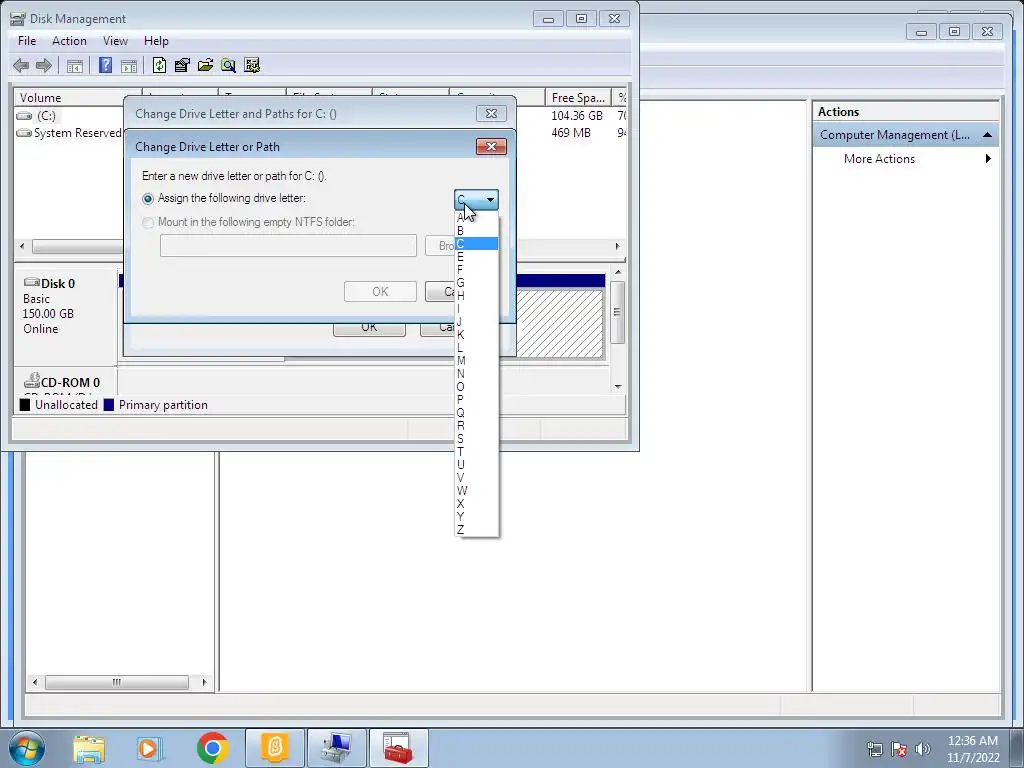Click the hatched free space partition block
The image size is (1024, 768).
[560, 323]
